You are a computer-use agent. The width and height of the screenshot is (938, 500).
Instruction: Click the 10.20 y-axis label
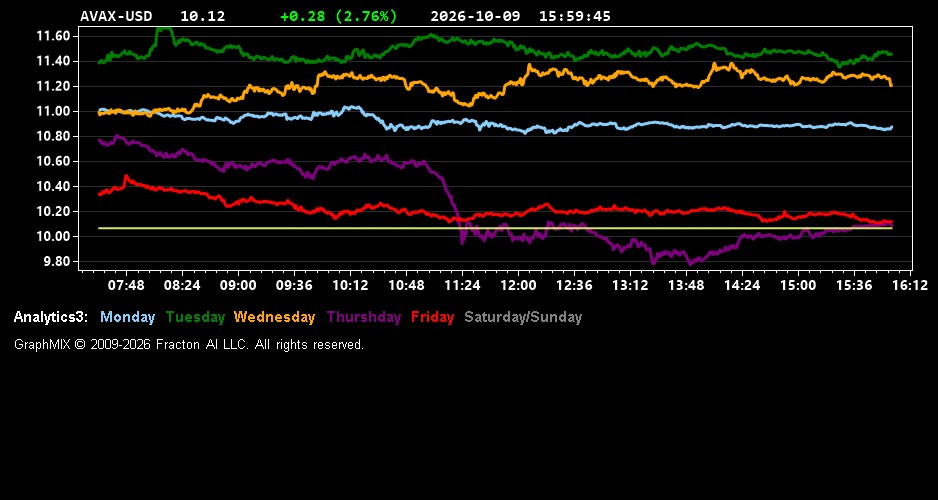pyautogui.click(x=54, y=212)
